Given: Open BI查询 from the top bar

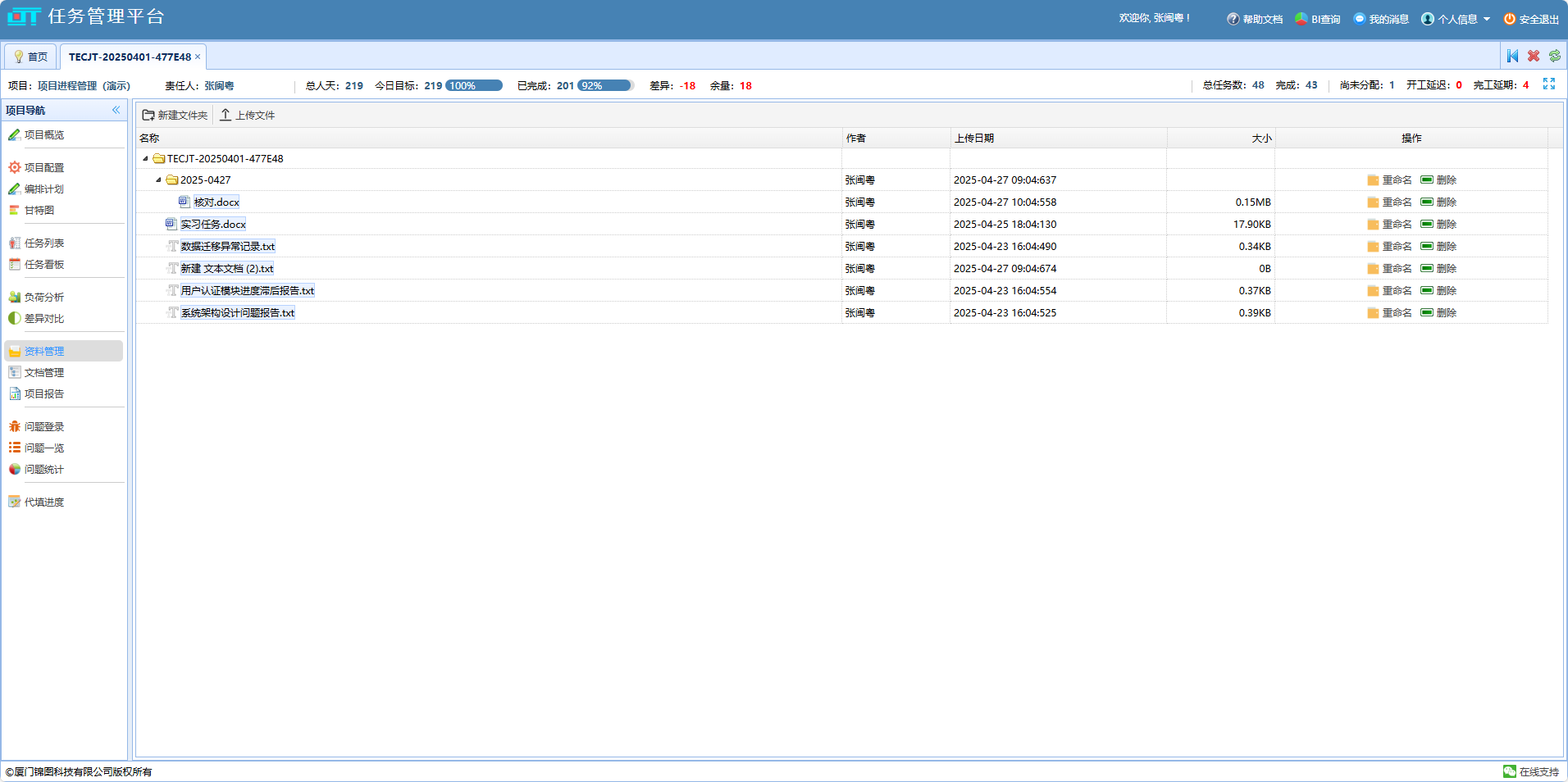Looking at the screenshot, I should coord(1318,19).
